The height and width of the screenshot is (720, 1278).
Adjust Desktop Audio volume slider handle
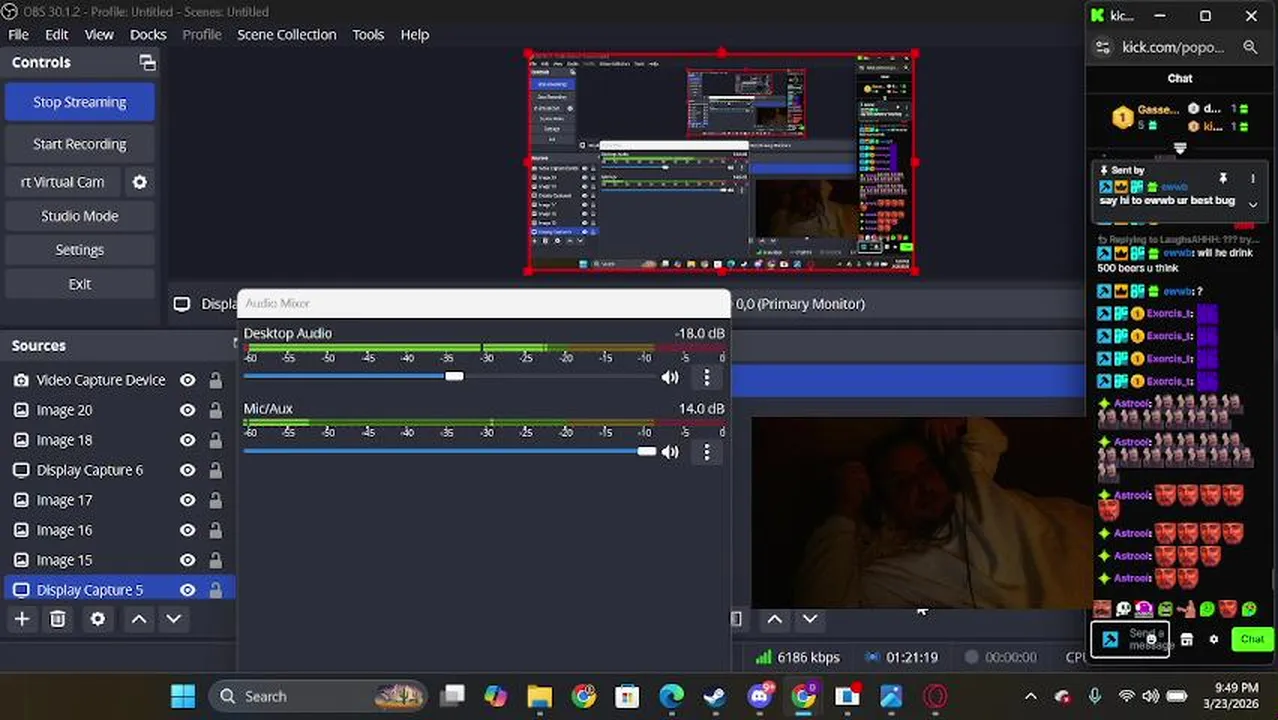point(454,376)
